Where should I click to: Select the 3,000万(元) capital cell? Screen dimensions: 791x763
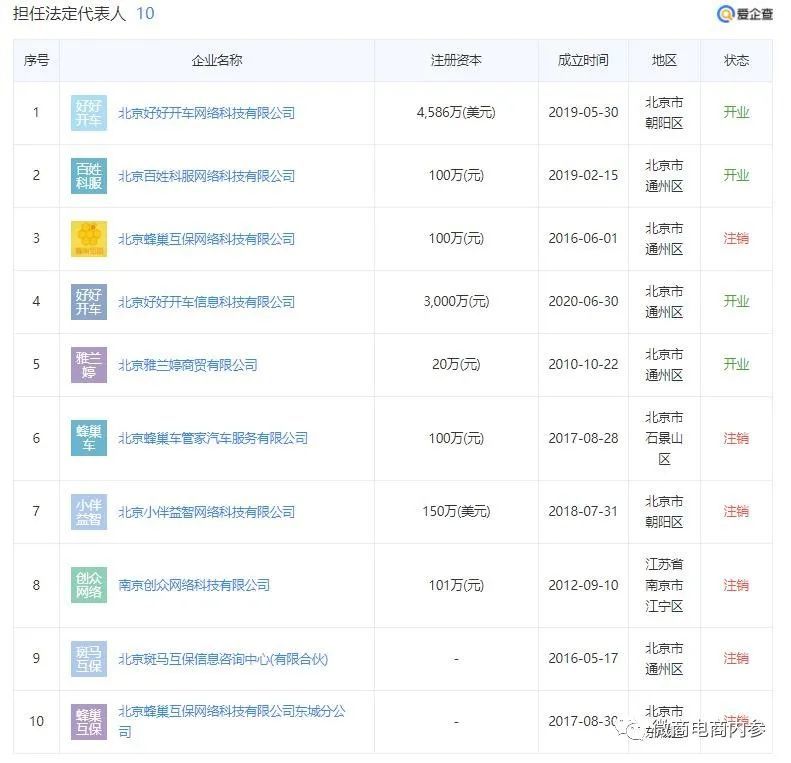(456, 301)
